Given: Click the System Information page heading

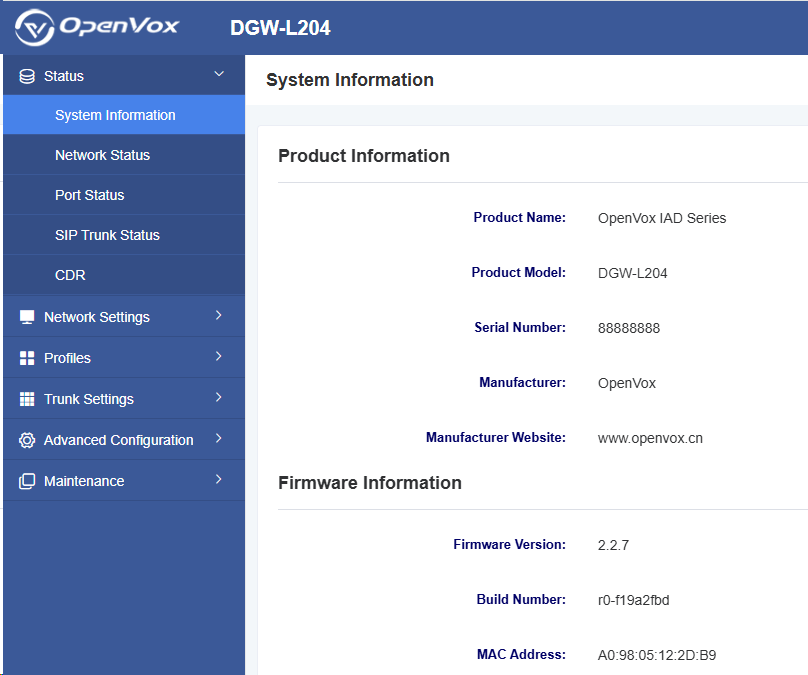Looking at the screenshot, I should tap(350, 80).
